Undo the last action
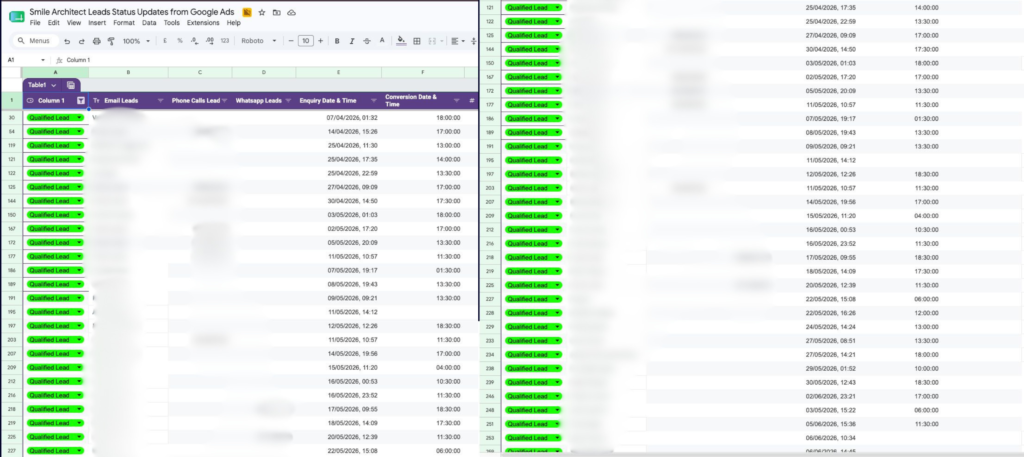 (x=67, y=40)
